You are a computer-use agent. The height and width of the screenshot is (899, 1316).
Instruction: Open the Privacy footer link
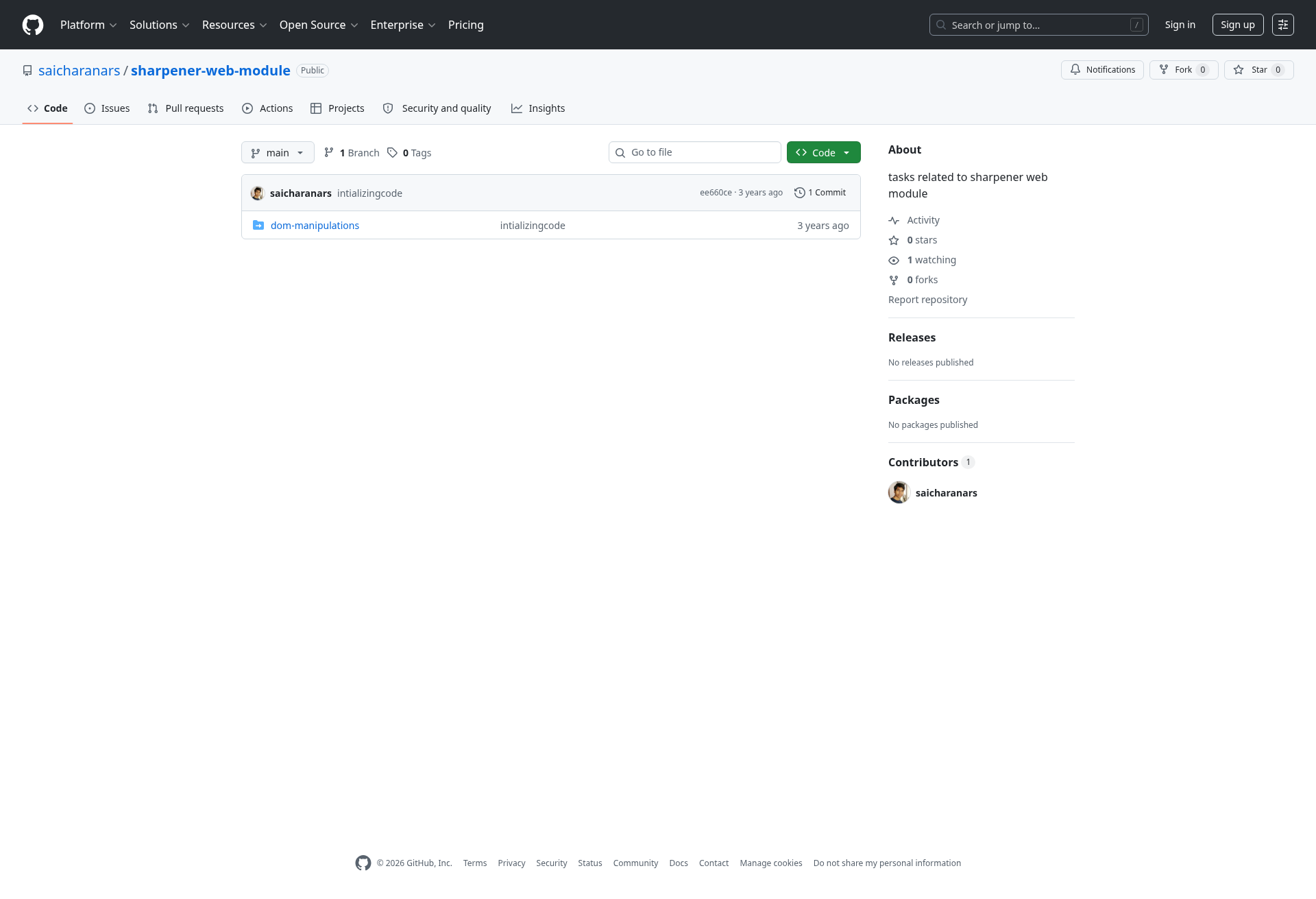click(x=512, y=863)
